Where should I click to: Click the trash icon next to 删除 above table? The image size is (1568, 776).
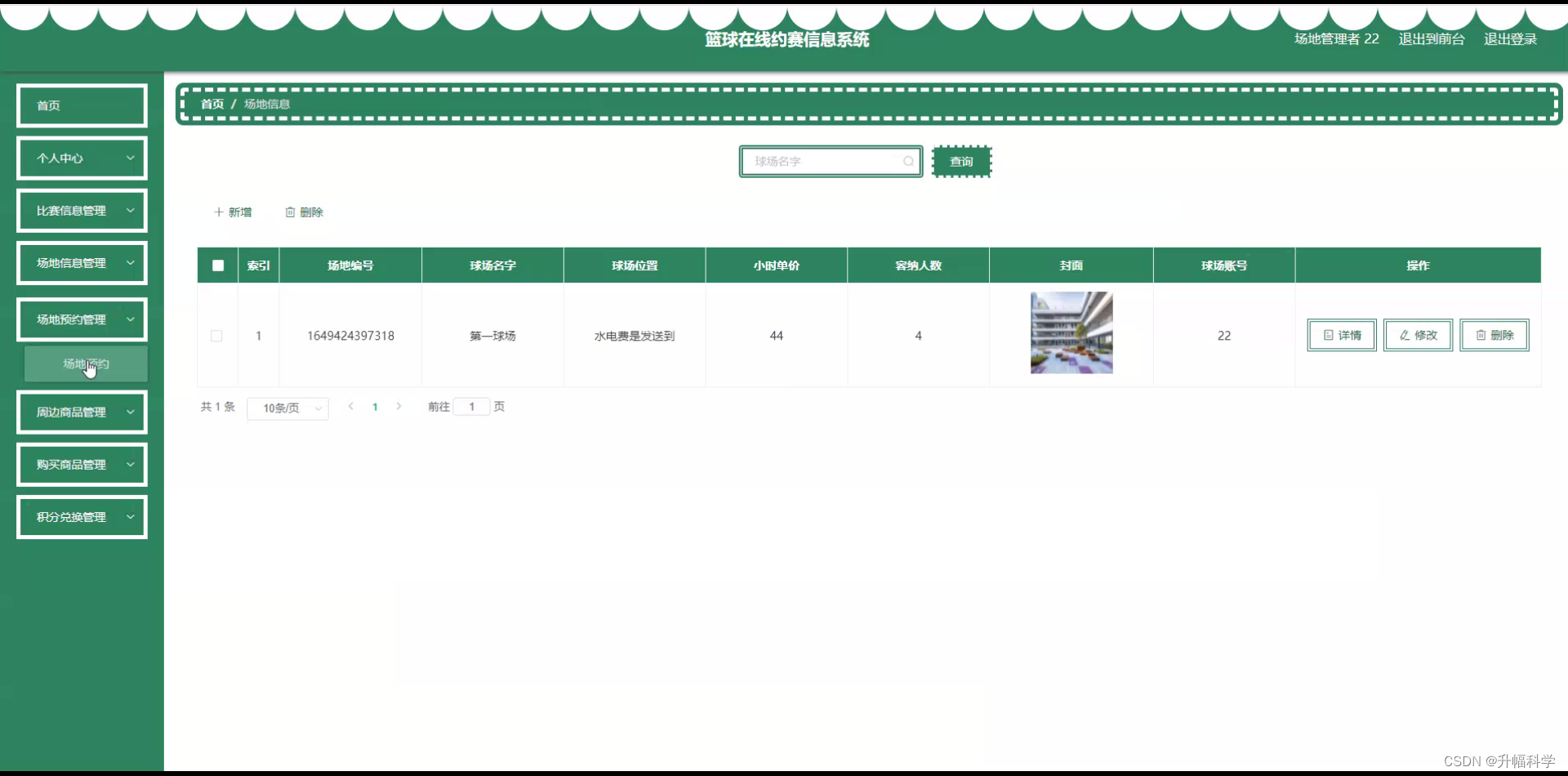coord(291,212)
